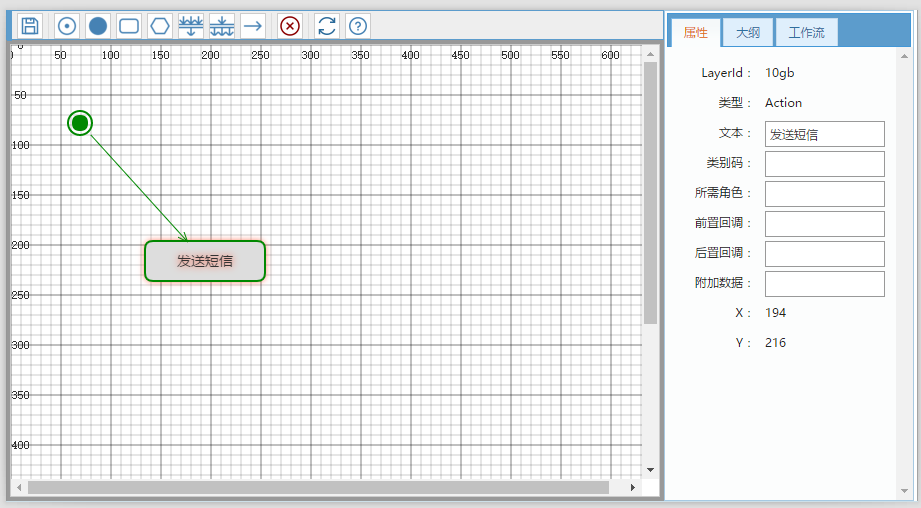This screenshot has width=921, height=508.
Task: Select the single-arrow join tool
Action: [x=222, y=26]
